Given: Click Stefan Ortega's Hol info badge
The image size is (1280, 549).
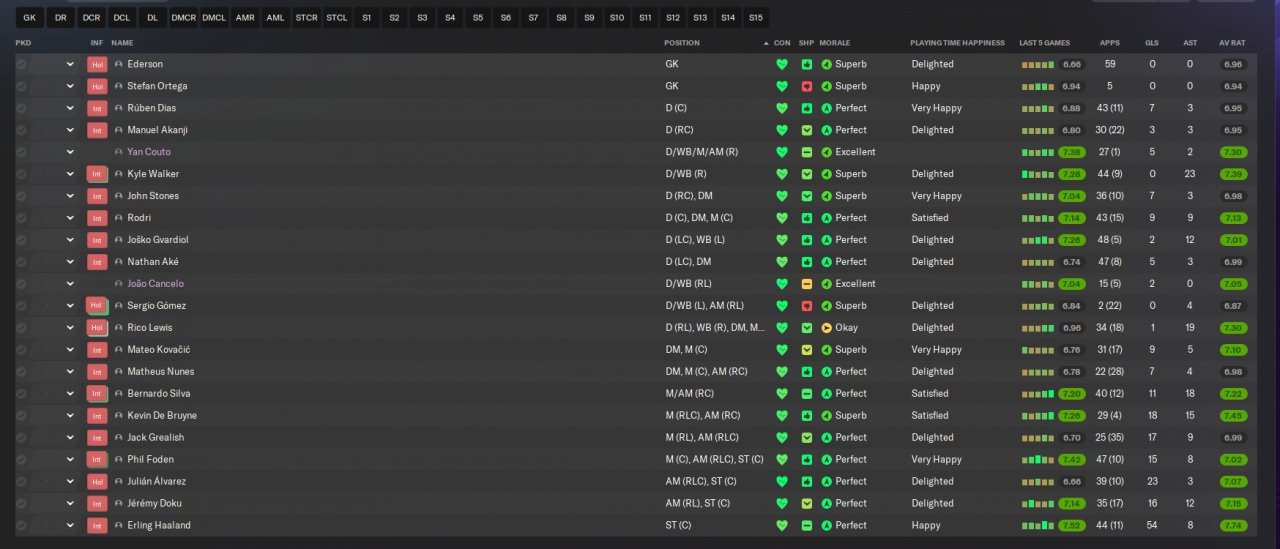Looking at the screenshot, I should pyautogui.click(x=97, y=86).
